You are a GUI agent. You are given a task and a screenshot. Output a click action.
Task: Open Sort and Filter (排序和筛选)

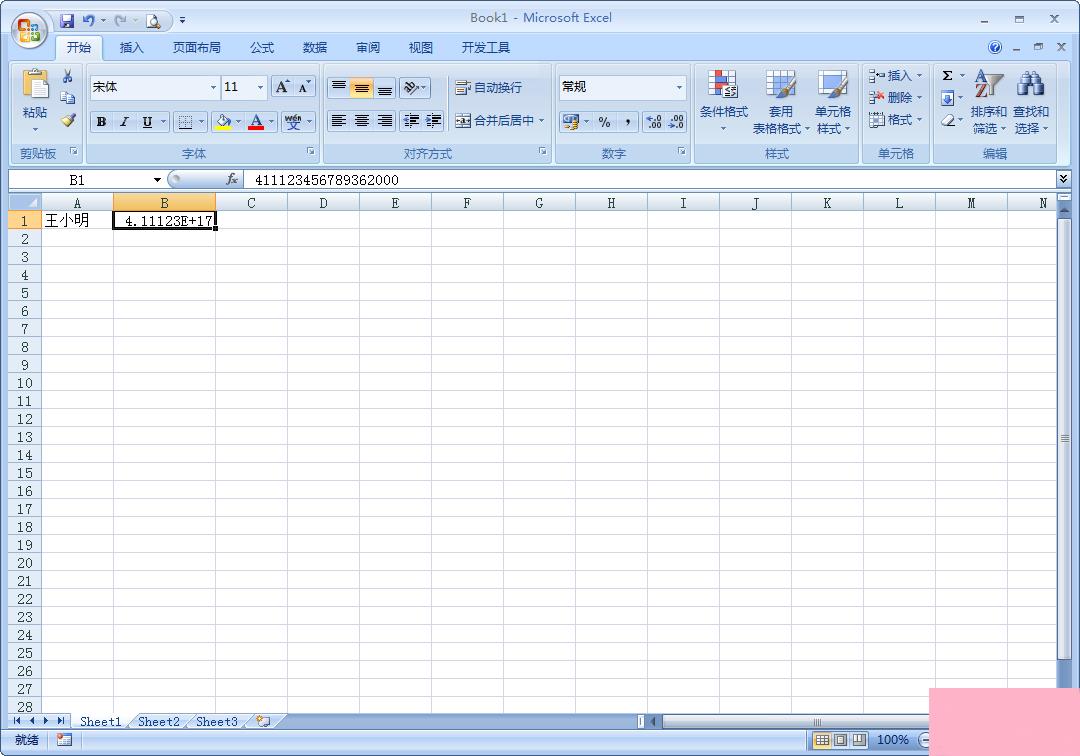pos(988,101)
